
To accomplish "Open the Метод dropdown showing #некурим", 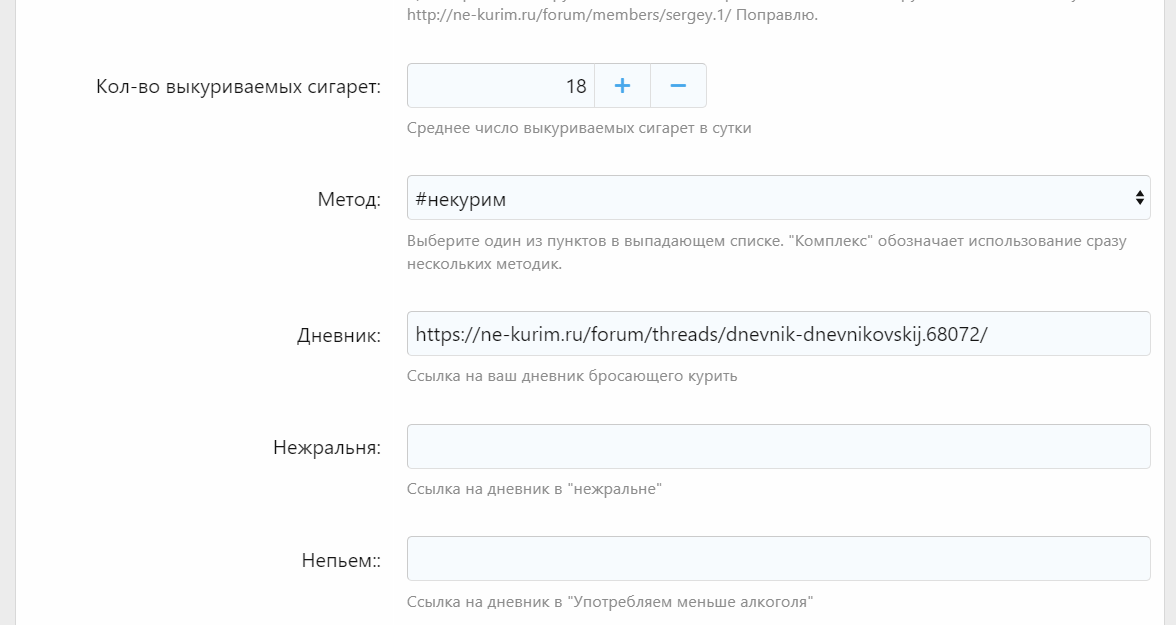I will pos(770,198).
